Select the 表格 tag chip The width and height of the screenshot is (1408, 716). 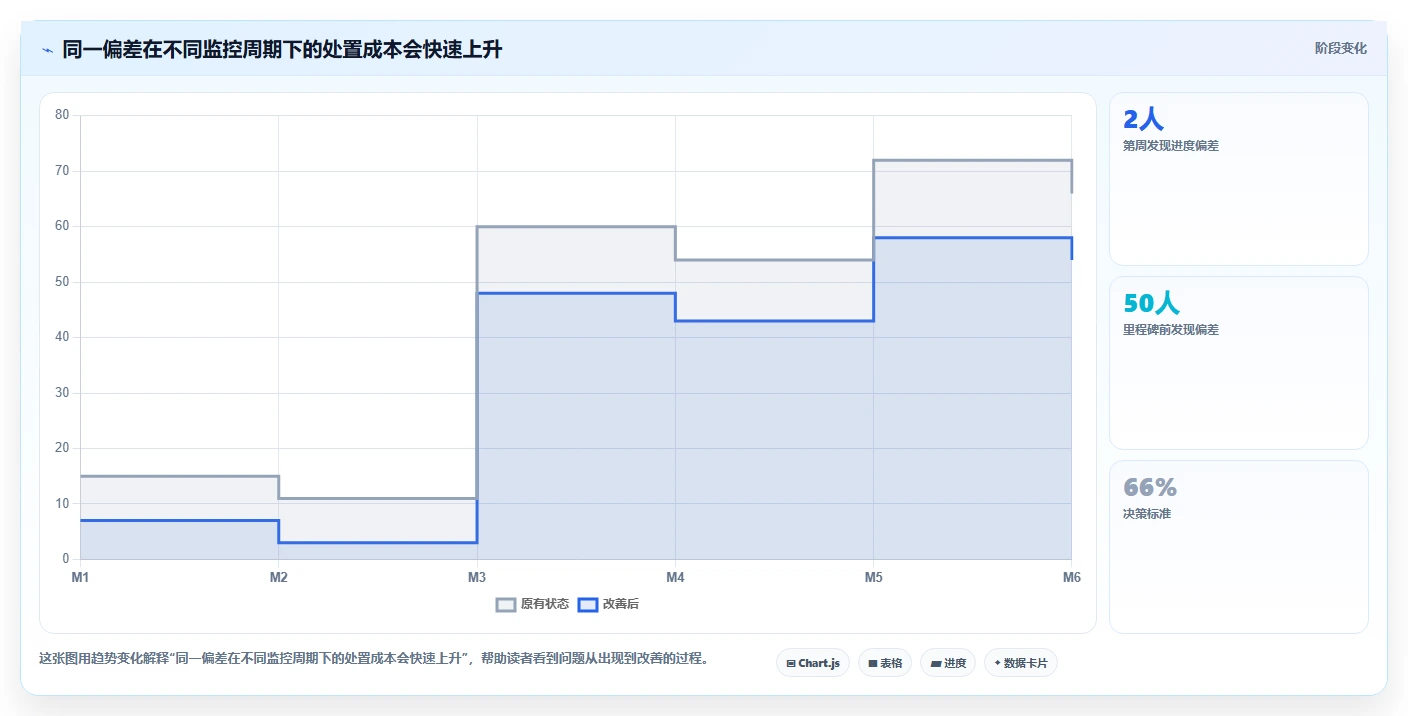coord(885,663)
